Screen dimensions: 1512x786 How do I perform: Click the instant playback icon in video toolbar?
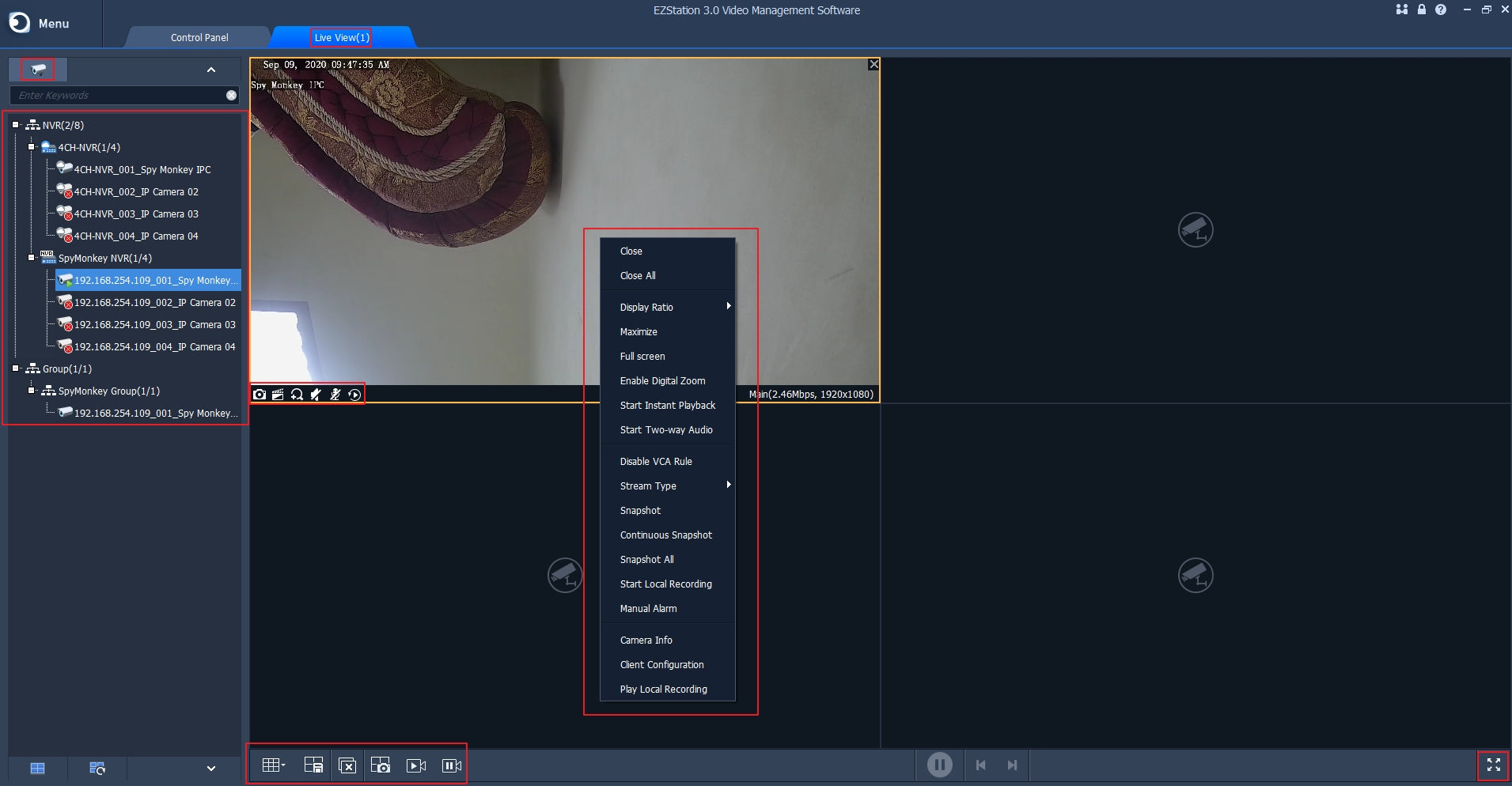pos(354,395)
